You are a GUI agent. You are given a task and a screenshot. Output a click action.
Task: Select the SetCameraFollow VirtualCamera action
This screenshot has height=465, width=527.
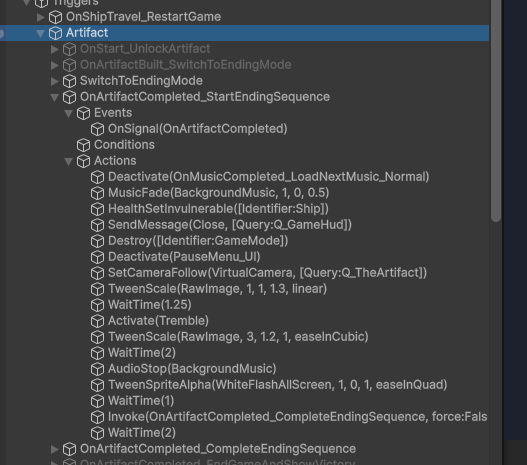267,273
